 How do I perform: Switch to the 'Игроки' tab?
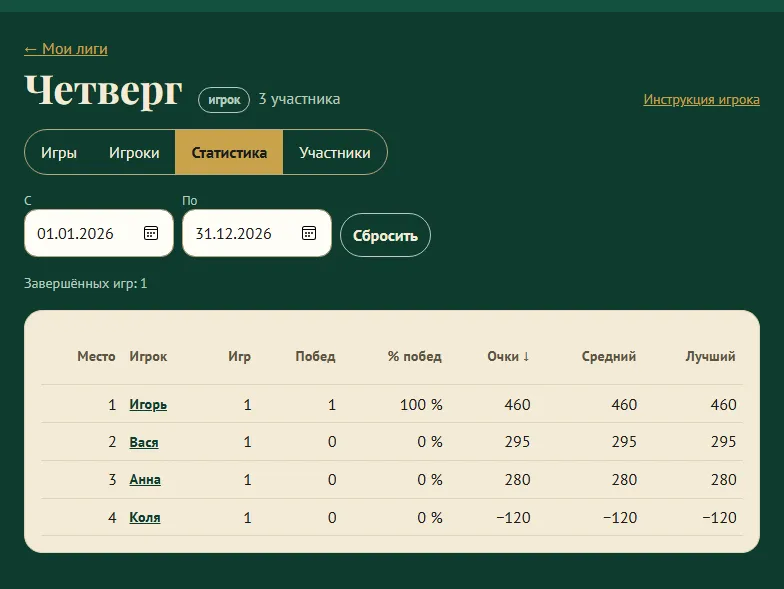coord(134,152)
